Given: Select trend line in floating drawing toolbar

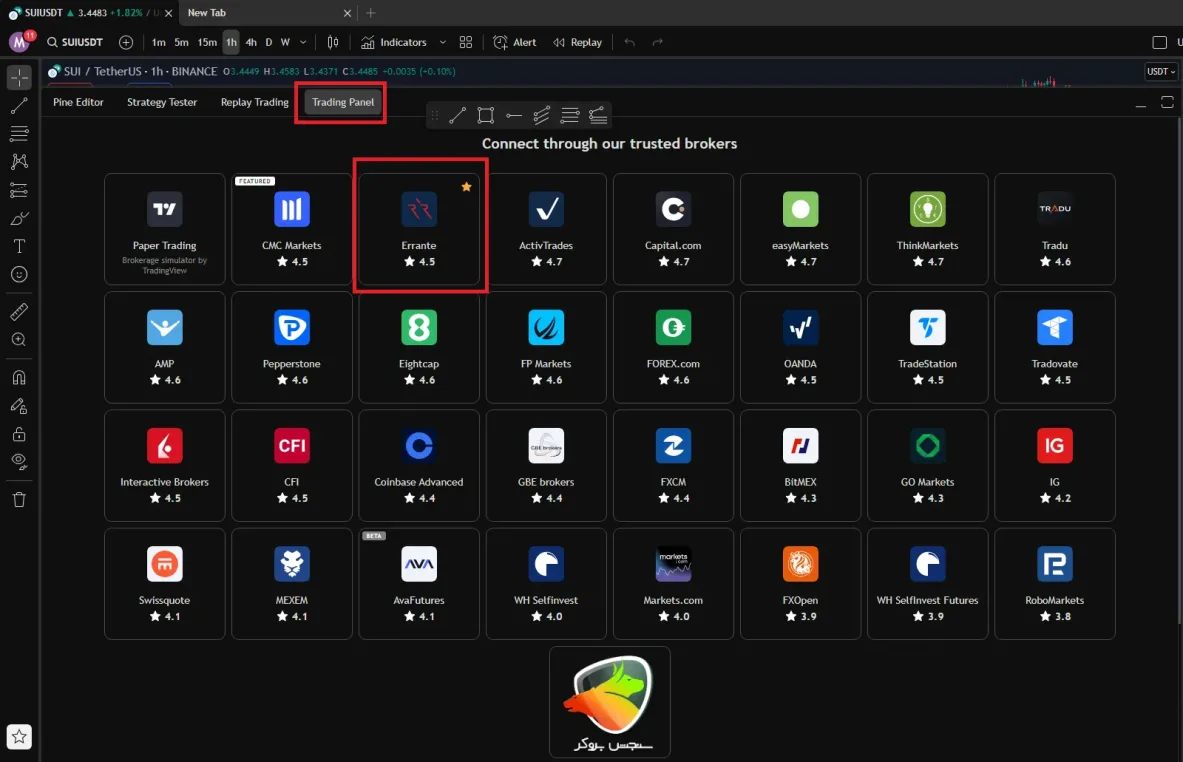Looking at the screenshot, I should (457, 115).
